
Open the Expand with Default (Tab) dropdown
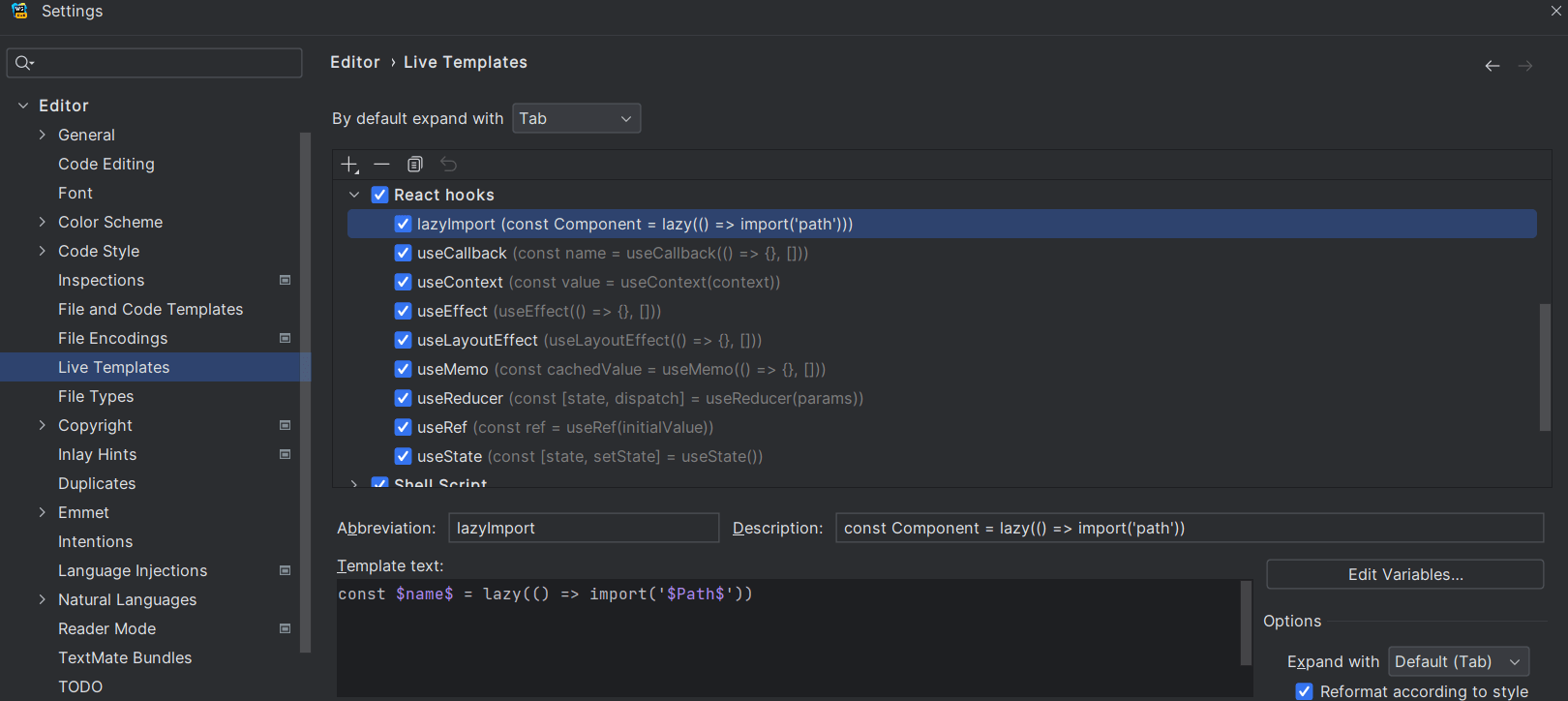[x=1458, y=661]
